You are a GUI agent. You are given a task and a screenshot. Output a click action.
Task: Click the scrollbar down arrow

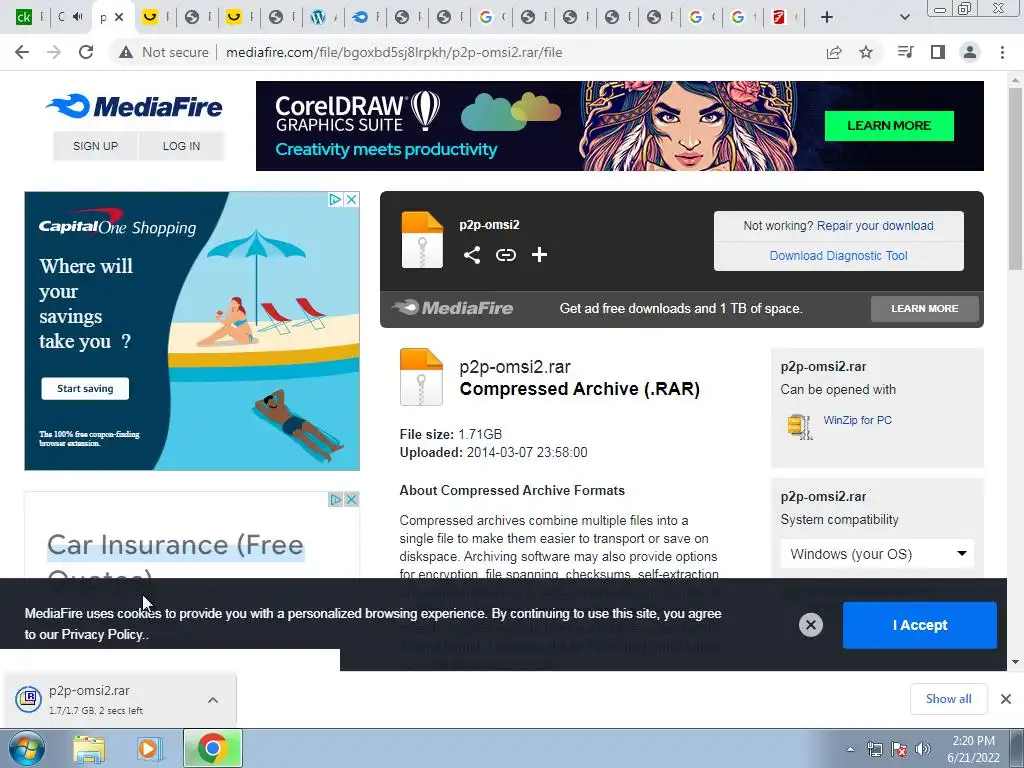(x=1015, y=662)
